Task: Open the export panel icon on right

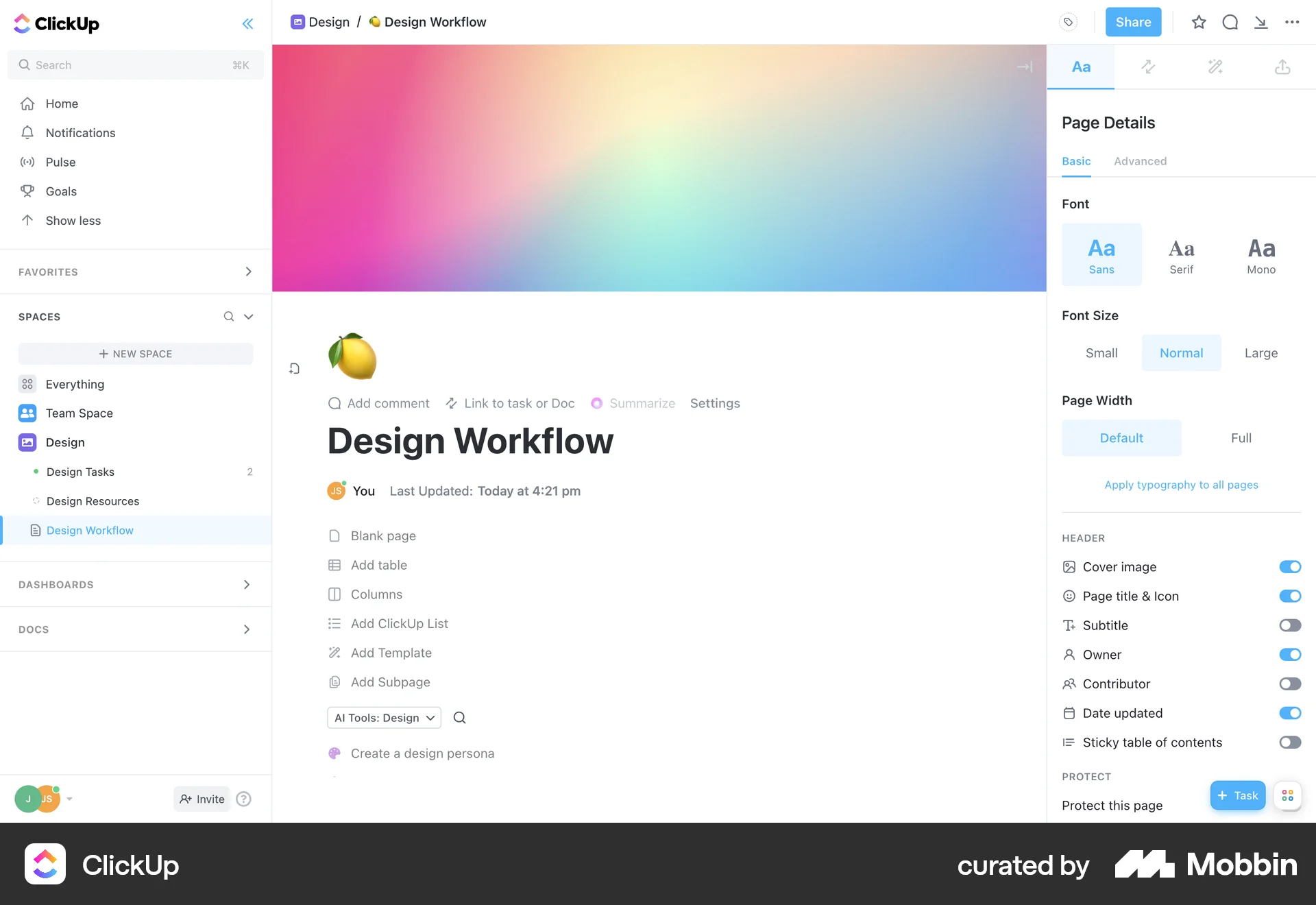Action: click(1282, 67)
